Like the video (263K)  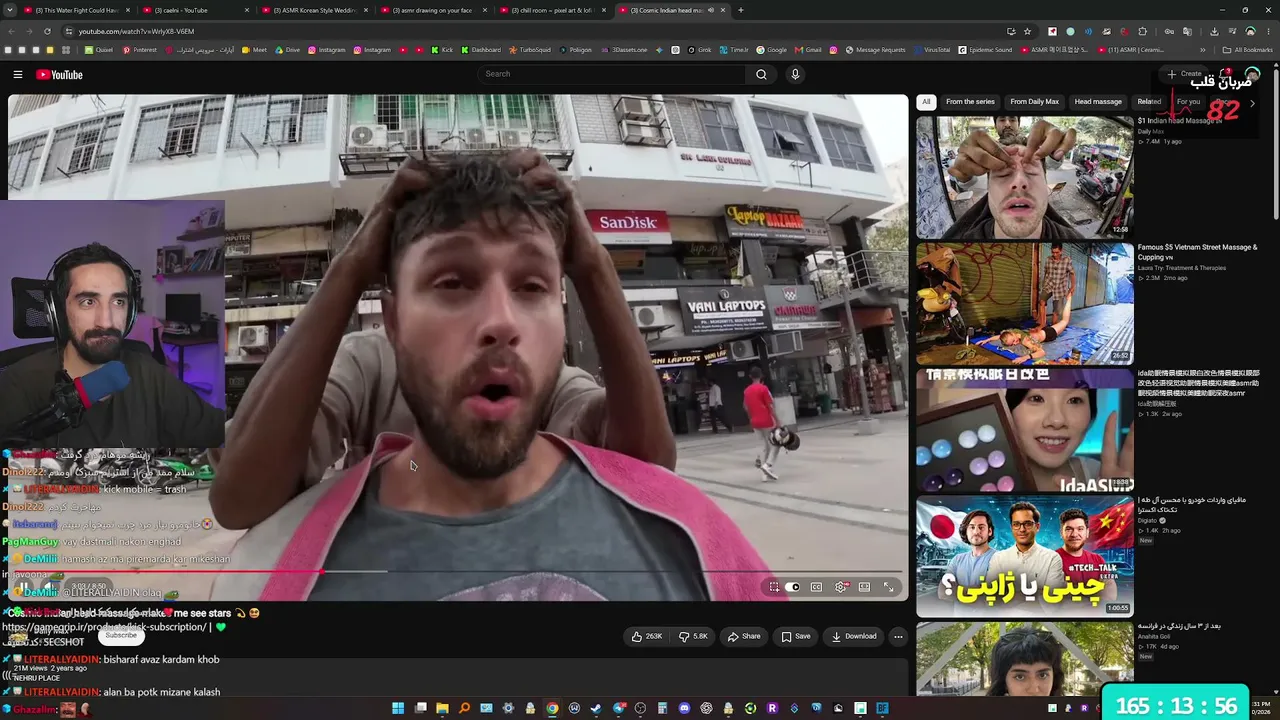pos(647,636)
